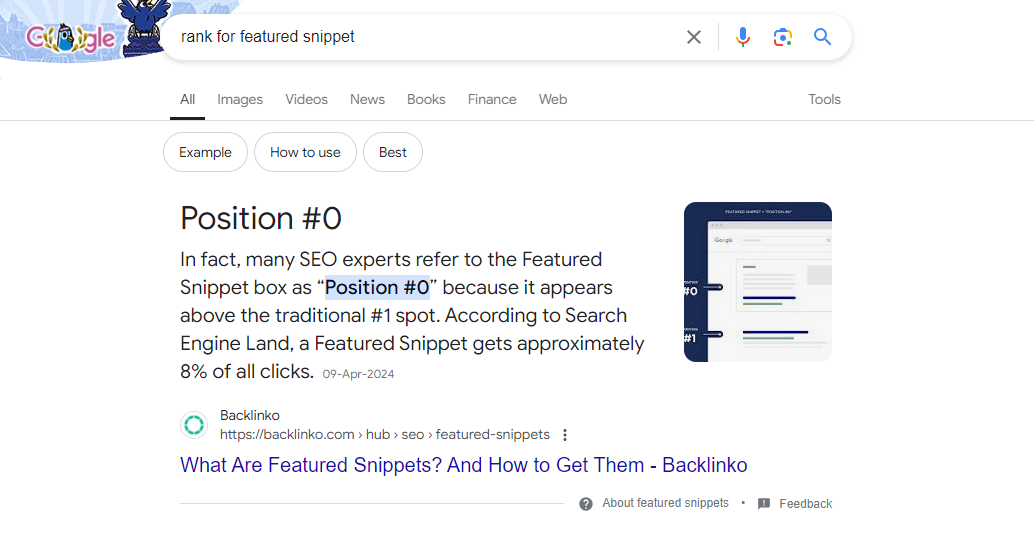Viewport: 1034px width, 545px height.
Task: Click the About featured snippets help icon
Action: [586, 504]
